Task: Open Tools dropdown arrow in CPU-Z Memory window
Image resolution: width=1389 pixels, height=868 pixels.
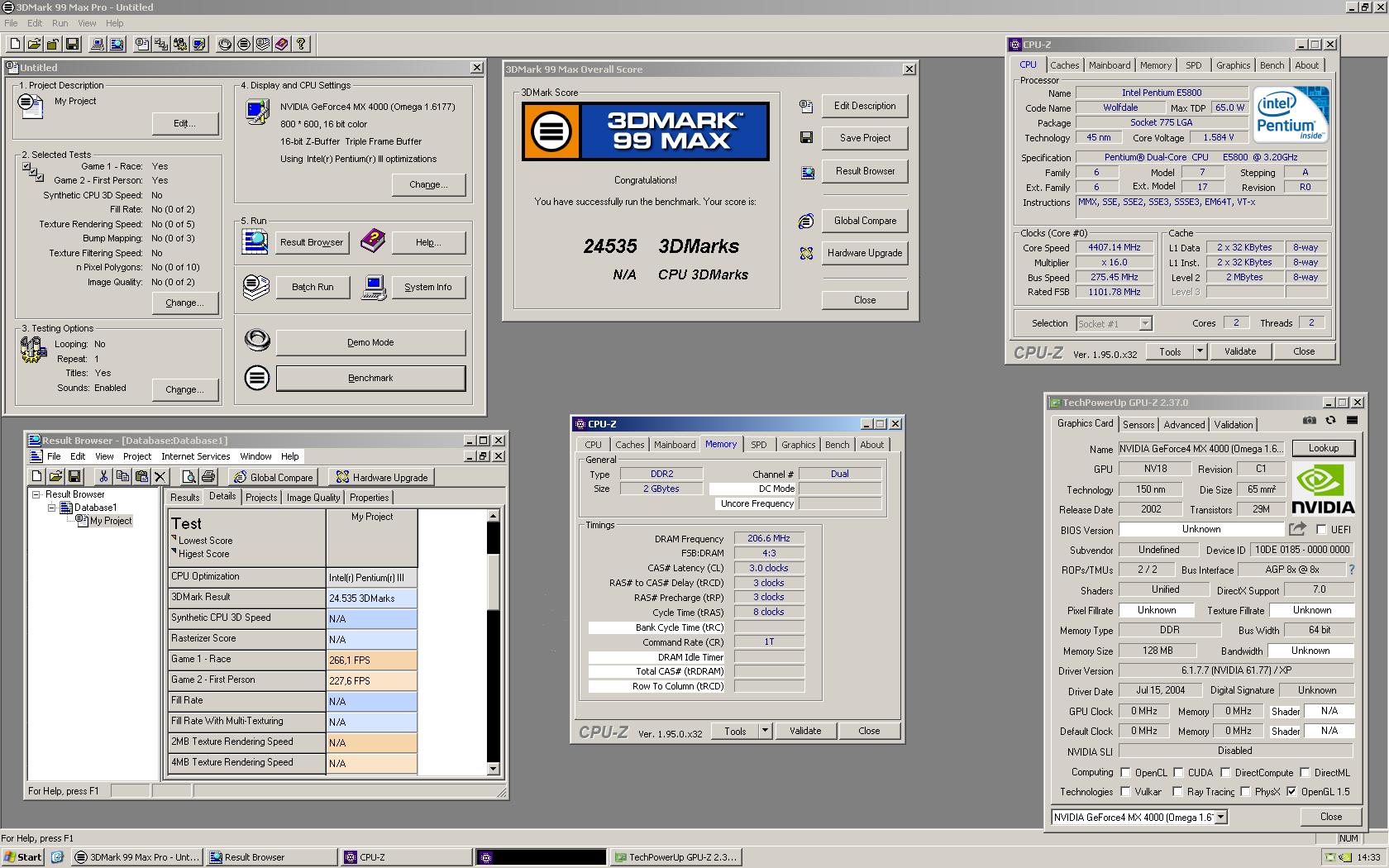Action: click(765, 731)
